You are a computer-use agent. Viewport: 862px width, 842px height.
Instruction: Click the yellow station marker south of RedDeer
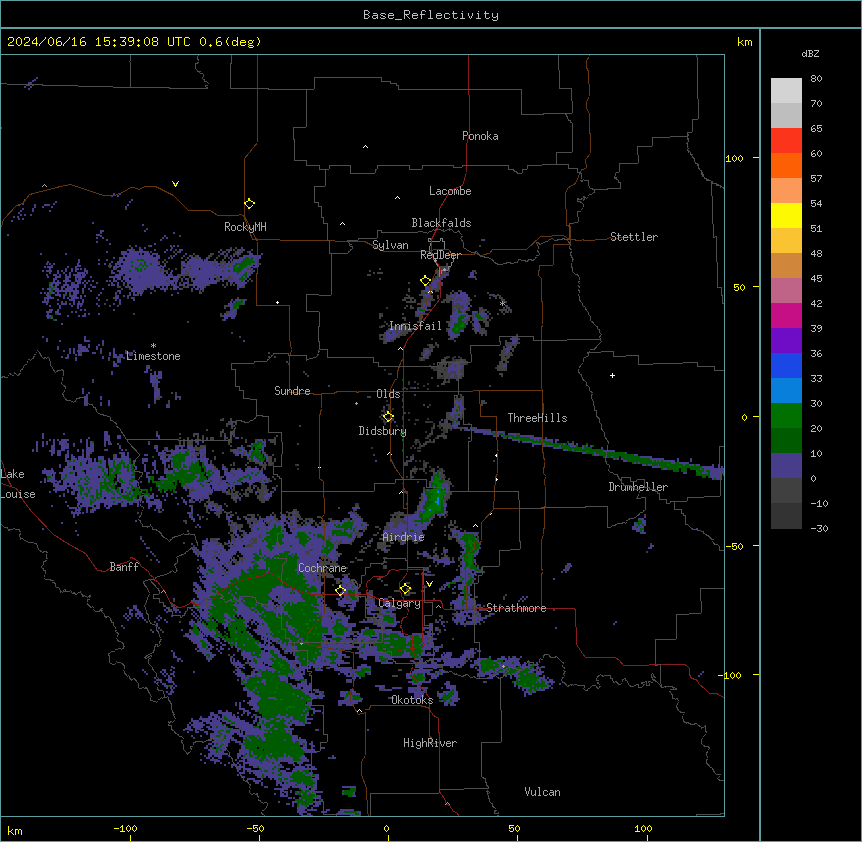pos(425,281)
